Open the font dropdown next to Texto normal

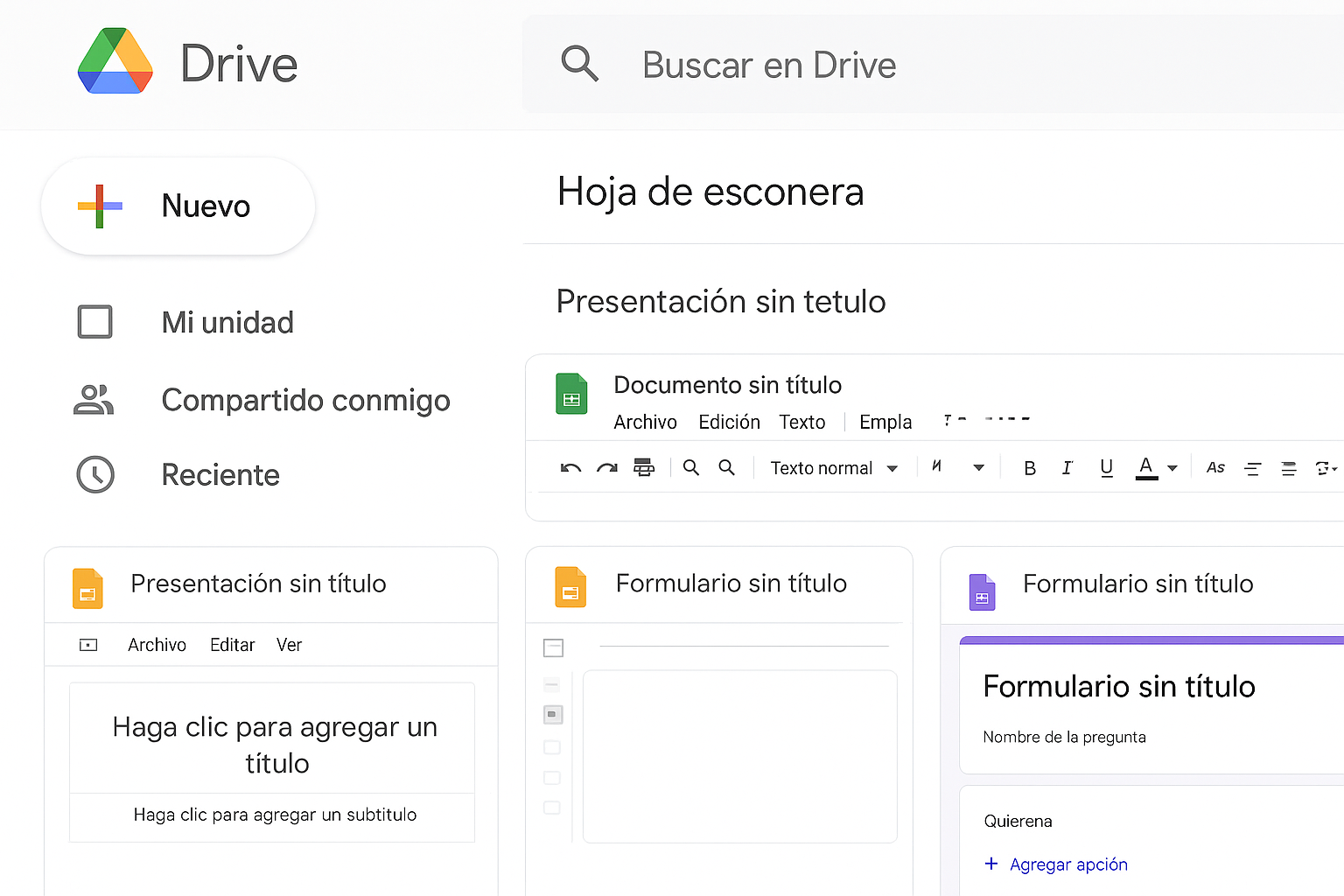click(x=978, y=468)
